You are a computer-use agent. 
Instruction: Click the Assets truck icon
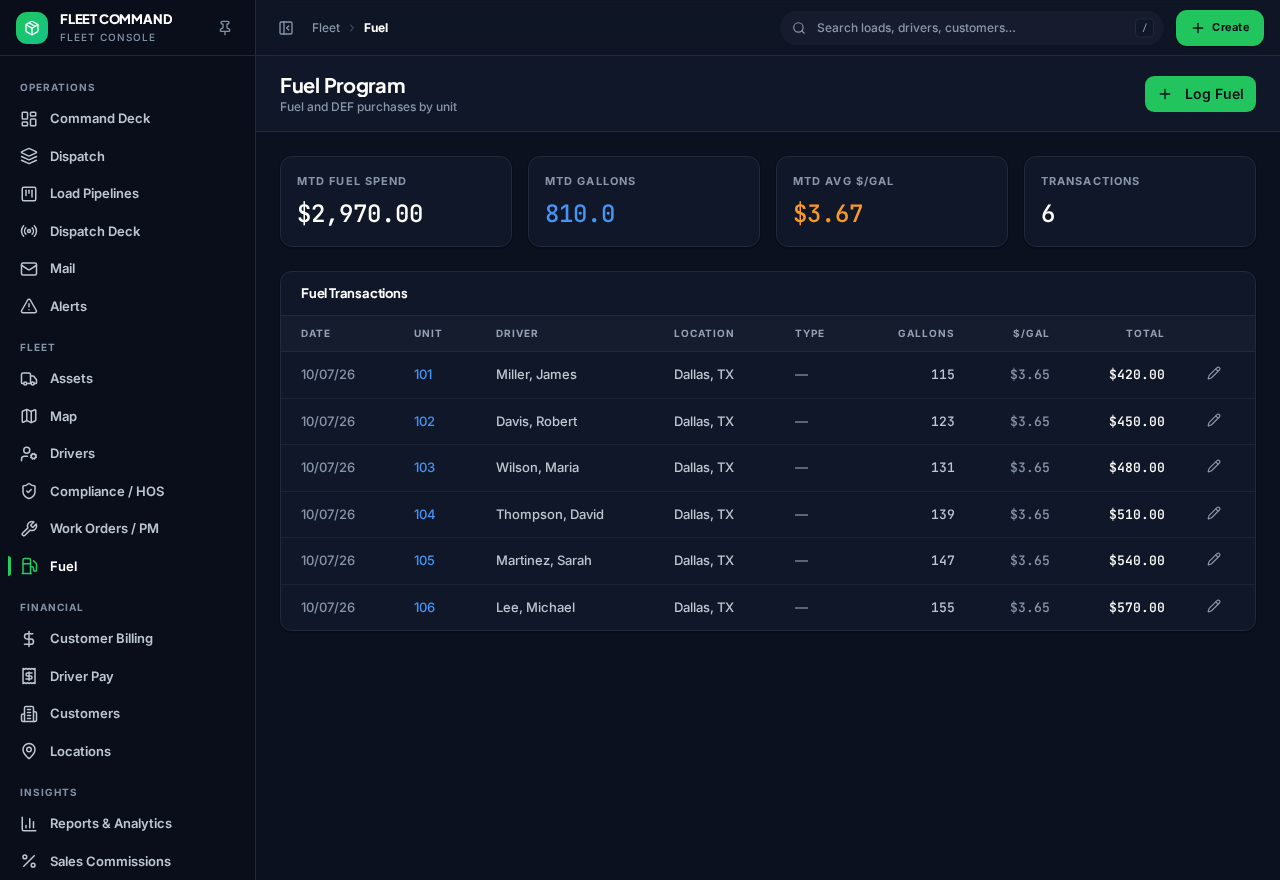29,379
